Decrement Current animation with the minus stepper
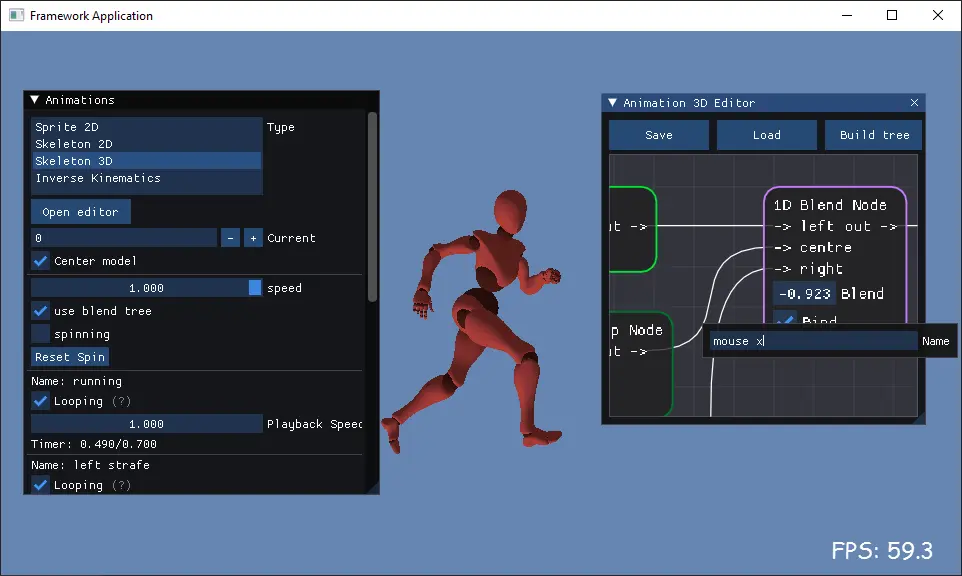 click(230, 237)
